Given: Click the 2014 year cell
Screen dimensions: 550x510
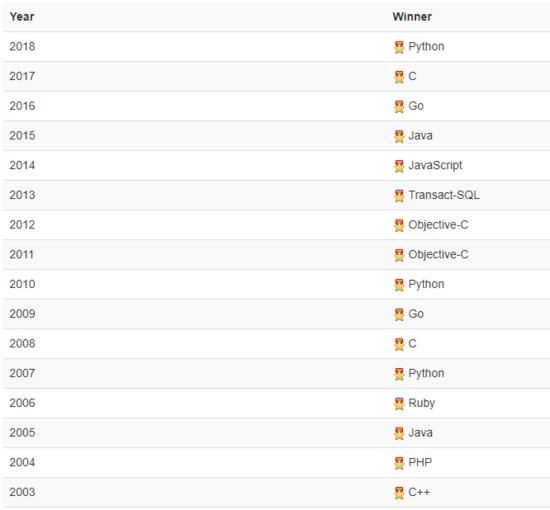Looking at the screenshot, I should click(x=22, y=165).
